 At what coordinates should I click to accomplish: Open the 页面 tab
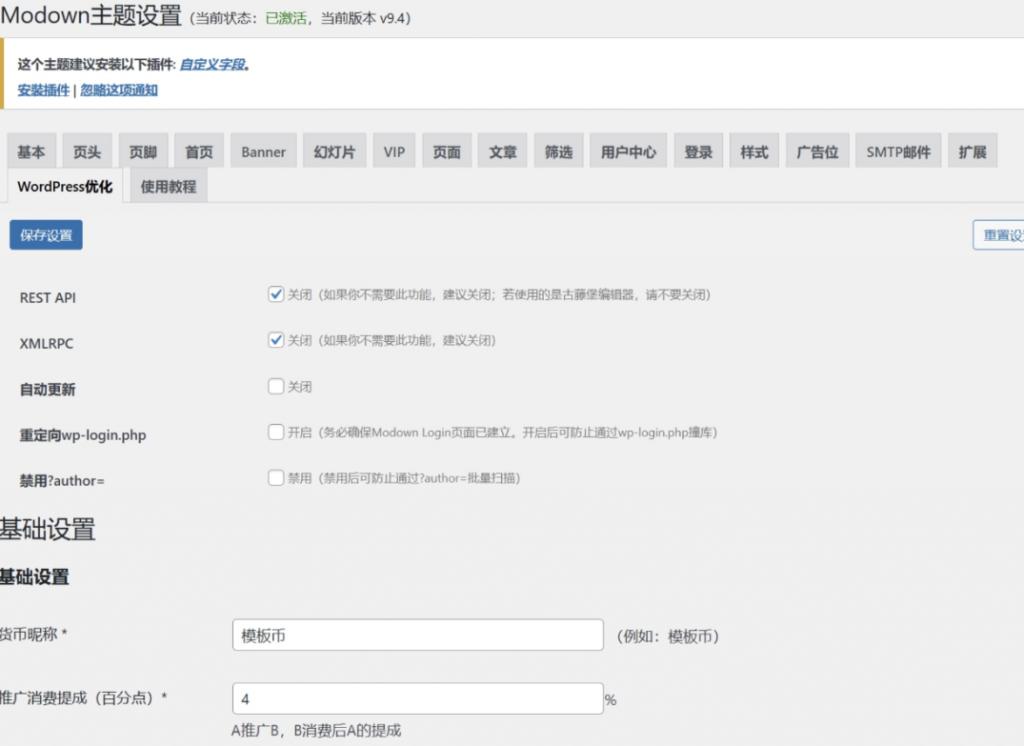pos(447,152)
